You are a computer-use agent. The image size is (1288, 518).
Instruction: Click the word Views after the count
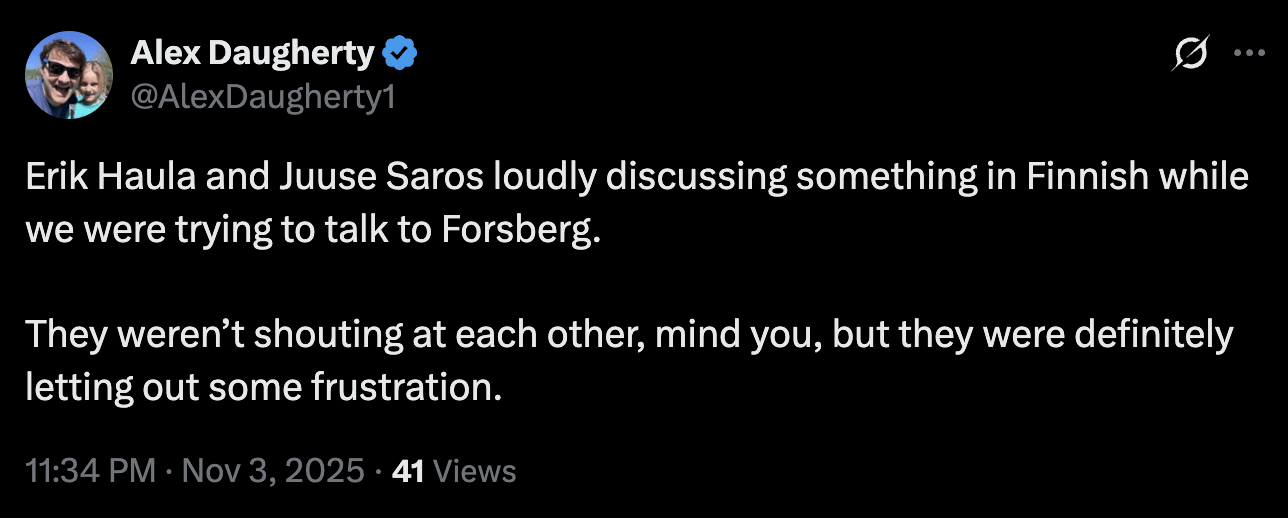point(476,471)
